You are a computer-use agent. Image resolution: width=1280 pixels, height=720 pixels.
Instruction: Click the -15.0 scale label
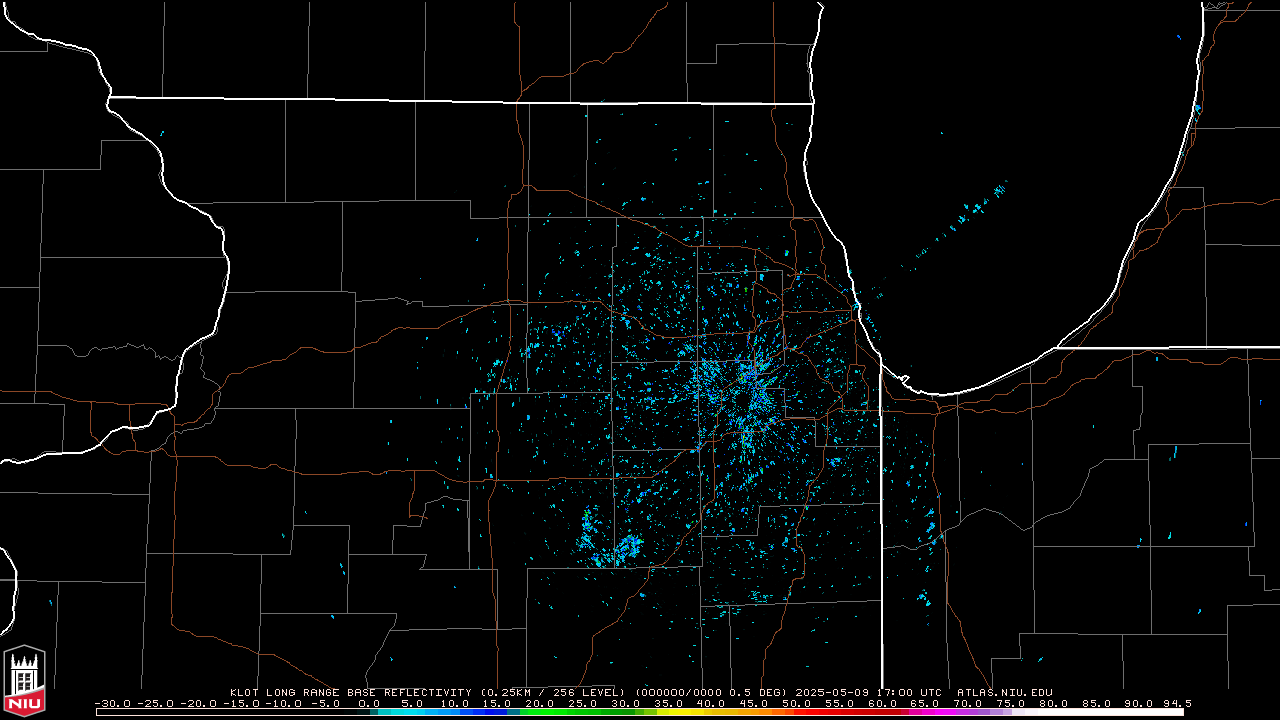pyautogui.click(x=241, y=703)
